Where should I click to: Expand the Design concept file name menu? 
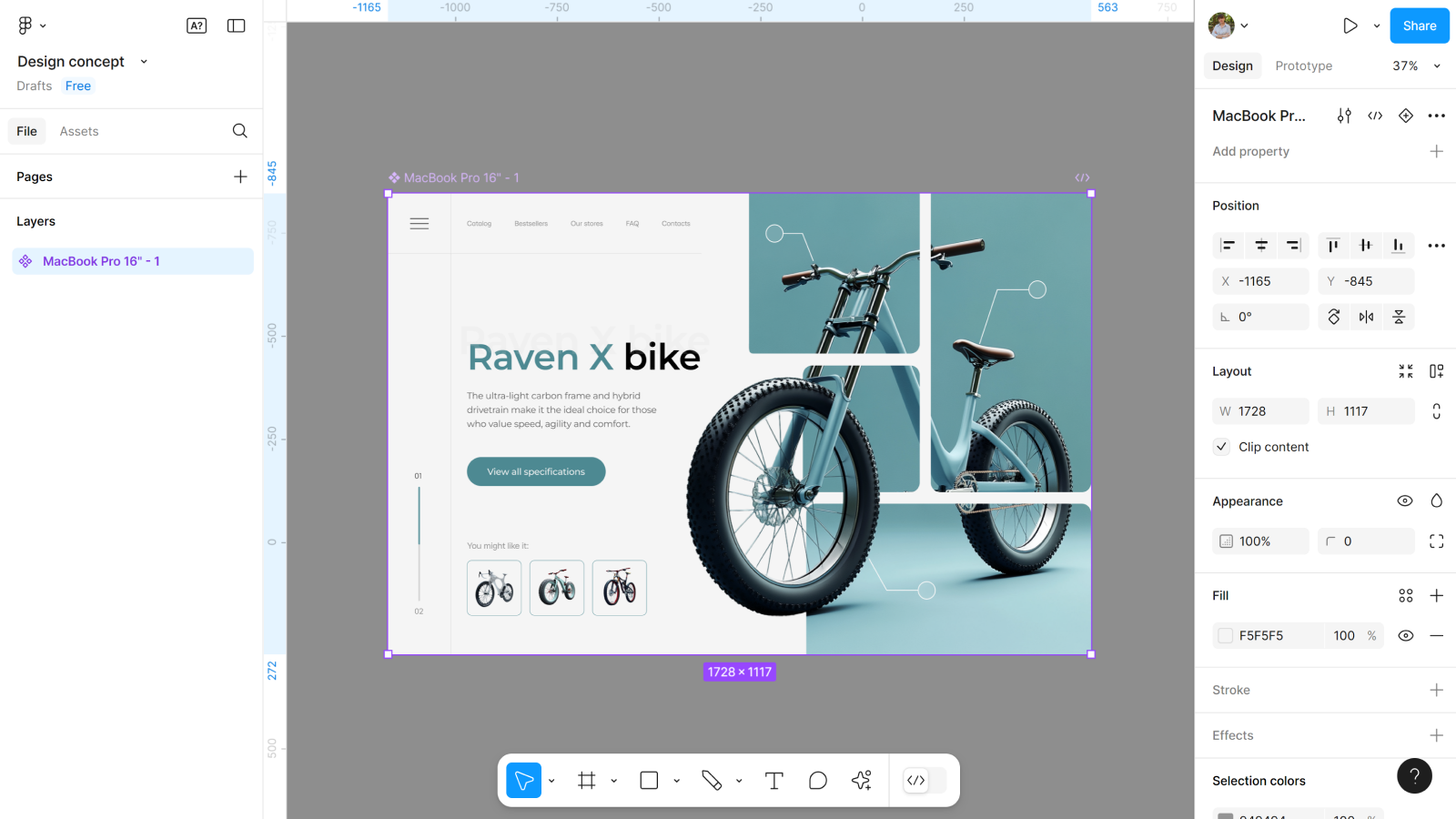tap(144, 62)
